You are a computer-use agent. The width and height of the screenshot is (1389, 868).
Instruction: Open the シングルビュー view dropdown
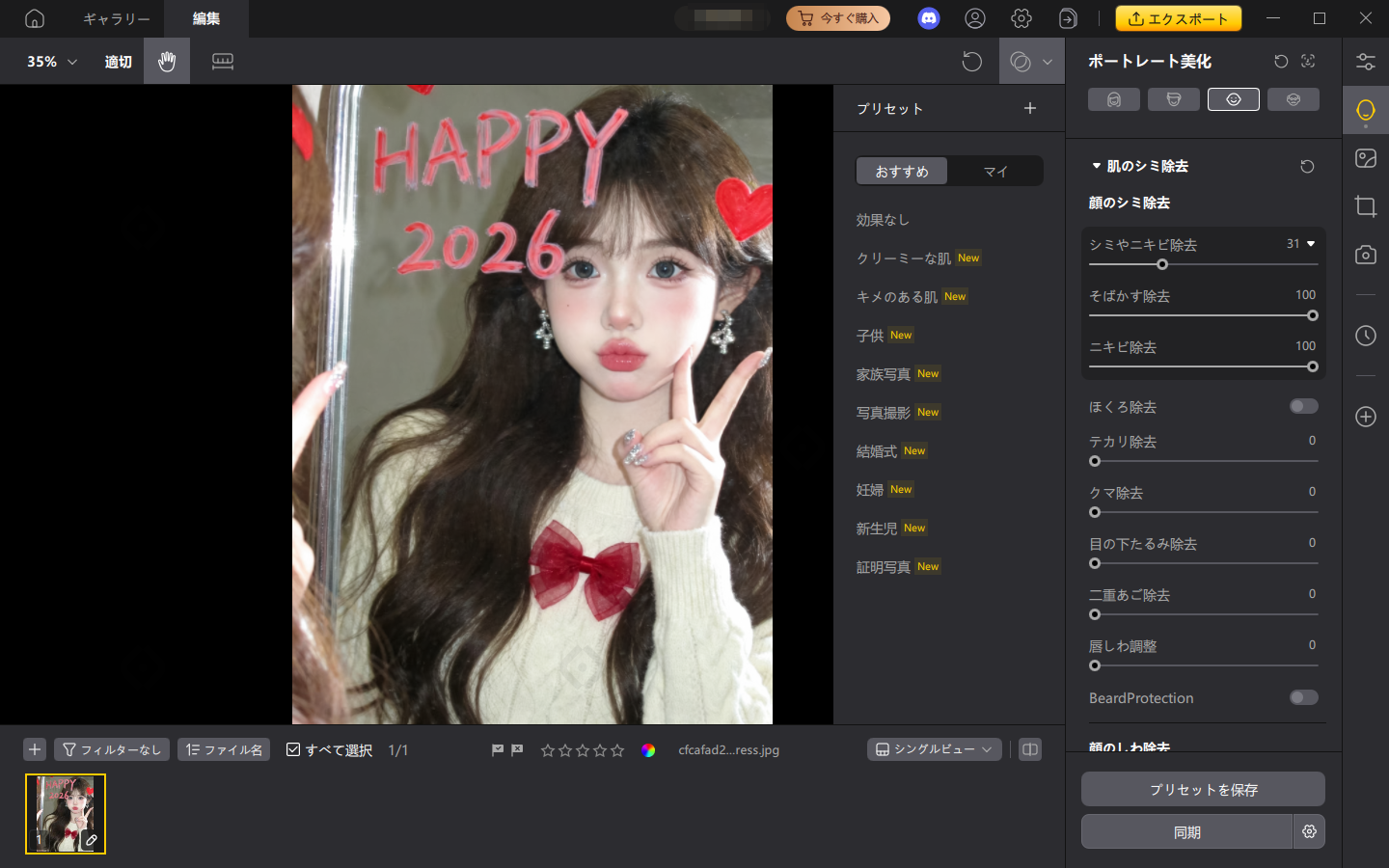[x=934, y=749]
